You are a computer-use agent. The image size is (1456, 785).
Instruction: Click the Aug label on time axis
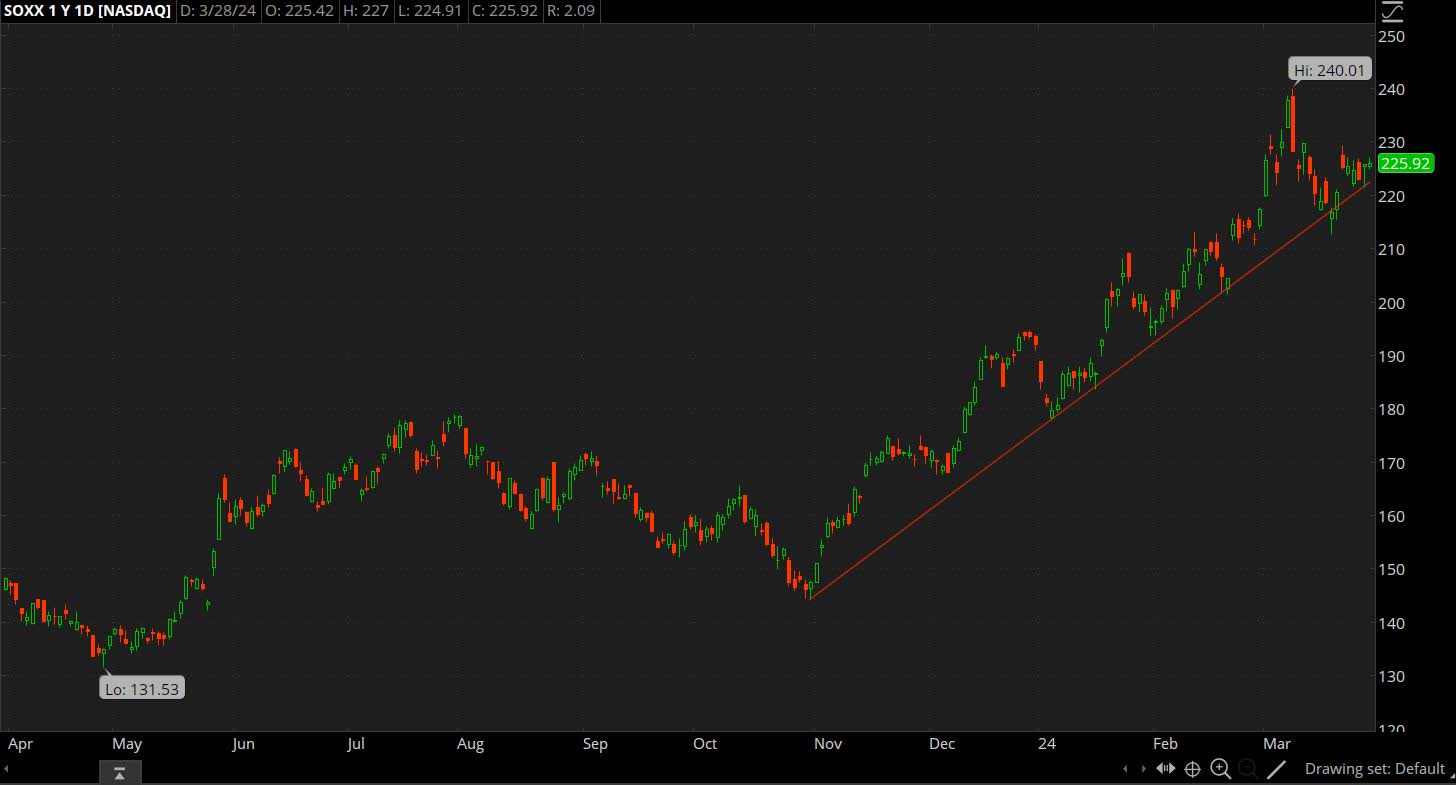pos(470,744)
